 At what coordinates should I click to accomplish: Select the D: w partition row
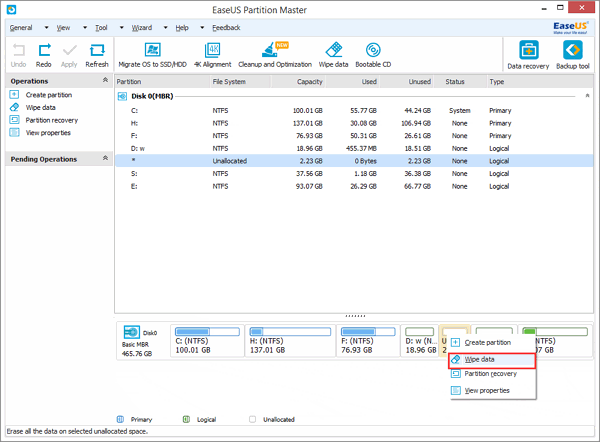[354, 148]
